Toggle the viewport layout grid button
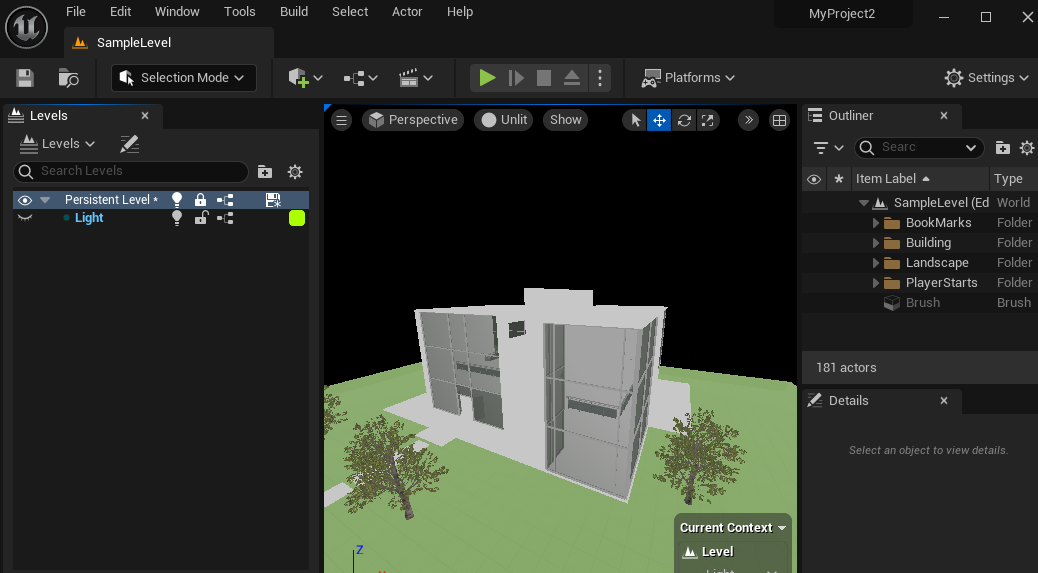Viewport: 1038px width, 573px height. 779,120
